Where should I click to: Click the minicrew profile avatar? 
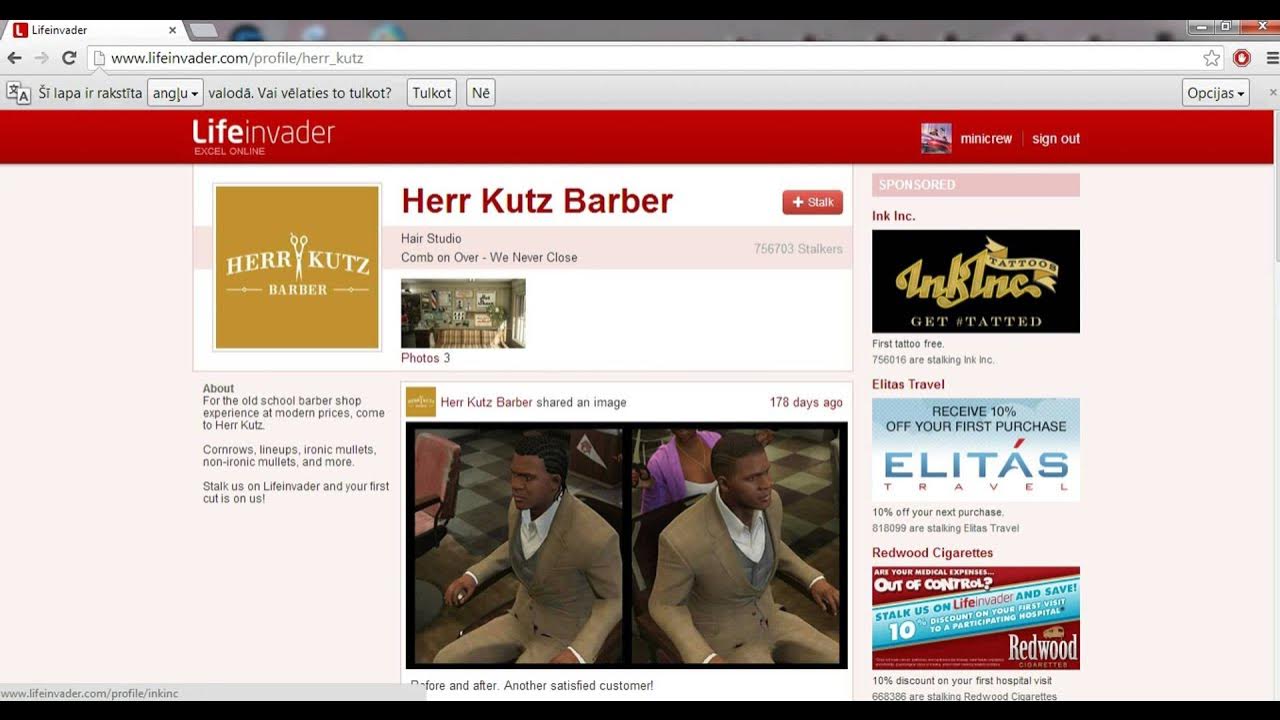tap(936, 138)
